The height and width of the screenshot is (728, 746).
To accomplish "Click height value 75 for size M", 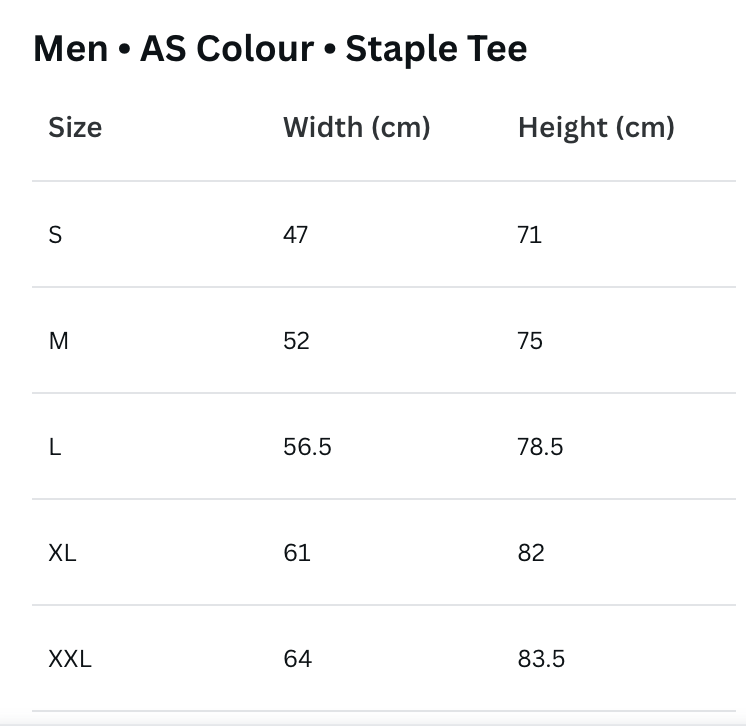I will click(x=530, y=341).
